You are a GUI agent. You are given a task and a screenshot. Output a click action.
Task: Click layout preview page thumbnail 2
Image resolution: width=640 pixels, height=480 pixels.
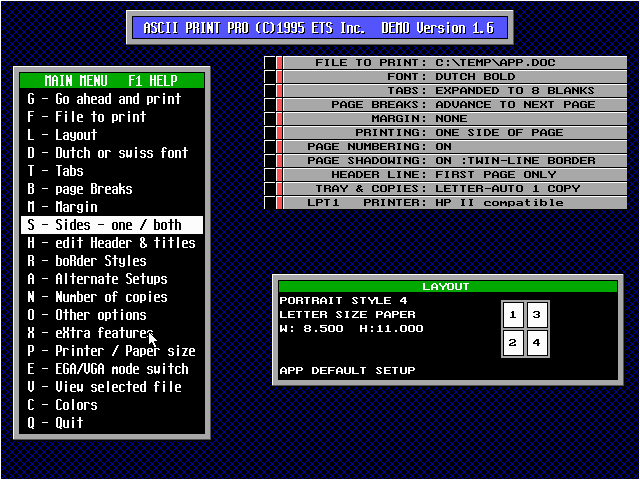click(513, 343)
